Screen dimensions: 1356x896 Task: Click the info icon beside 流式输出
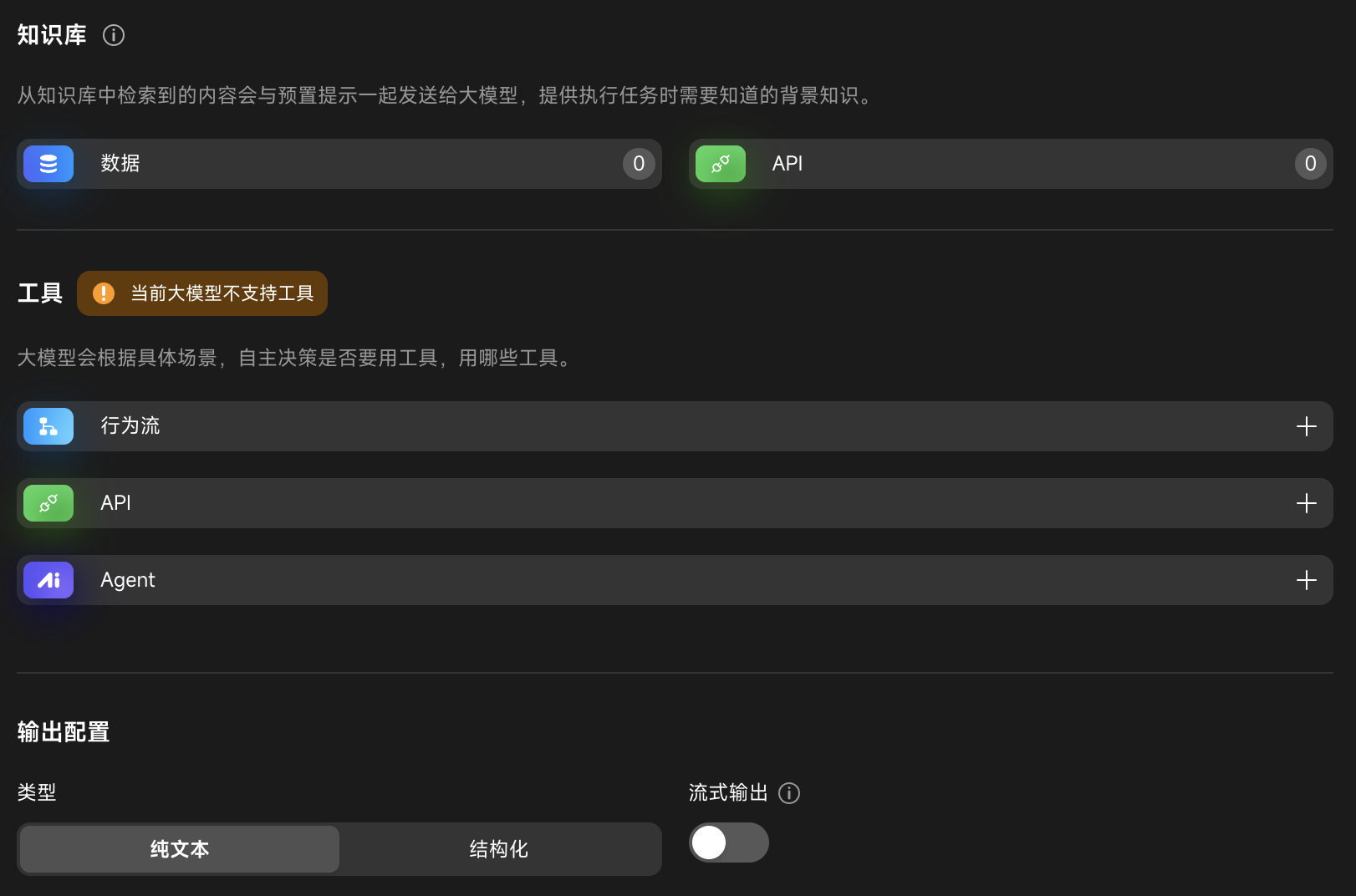coord(788,793)
